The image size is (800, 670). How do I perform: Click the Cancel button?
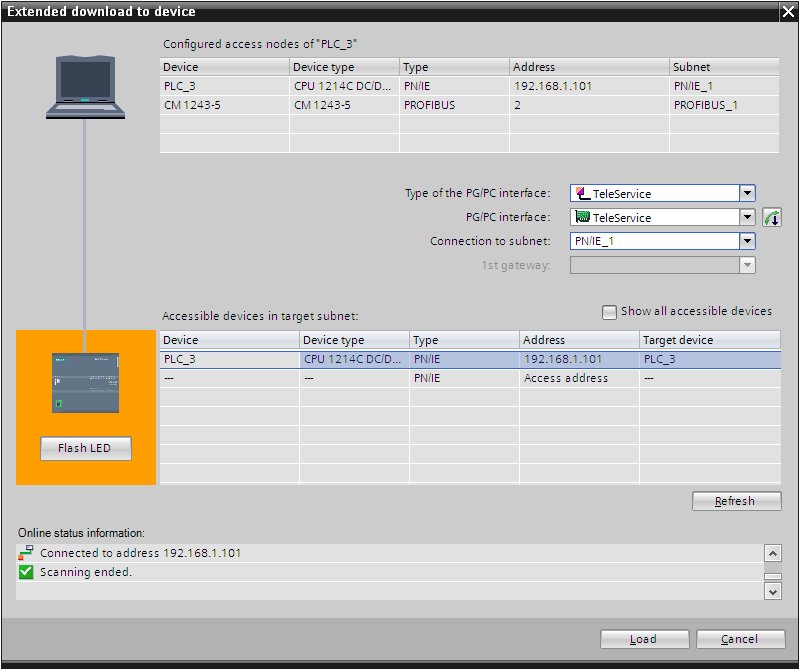point(740,639)
